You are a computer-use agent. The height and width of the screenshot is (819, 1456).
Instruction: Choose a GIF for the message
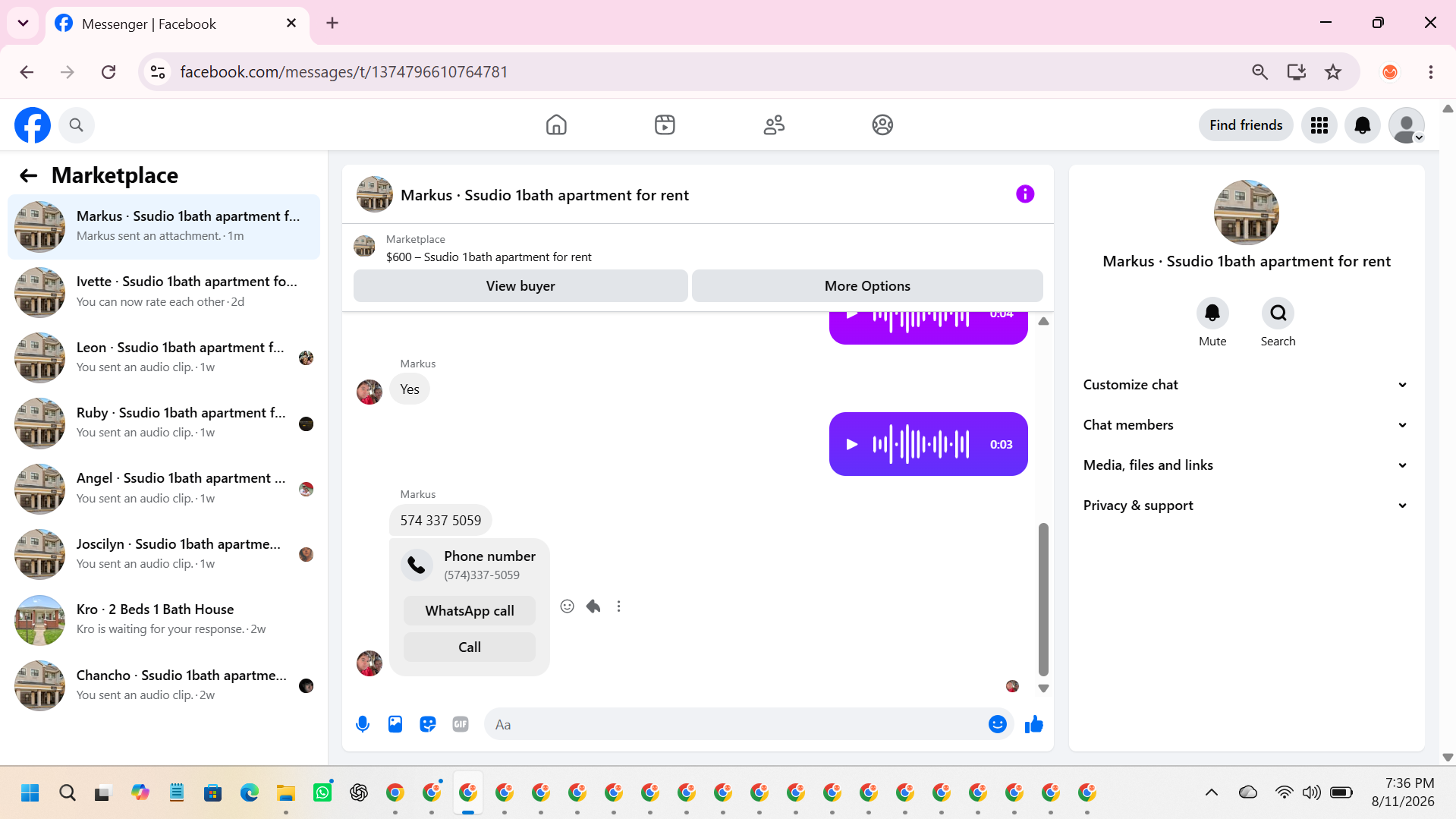pyautogui.click(x=461, y=724)
